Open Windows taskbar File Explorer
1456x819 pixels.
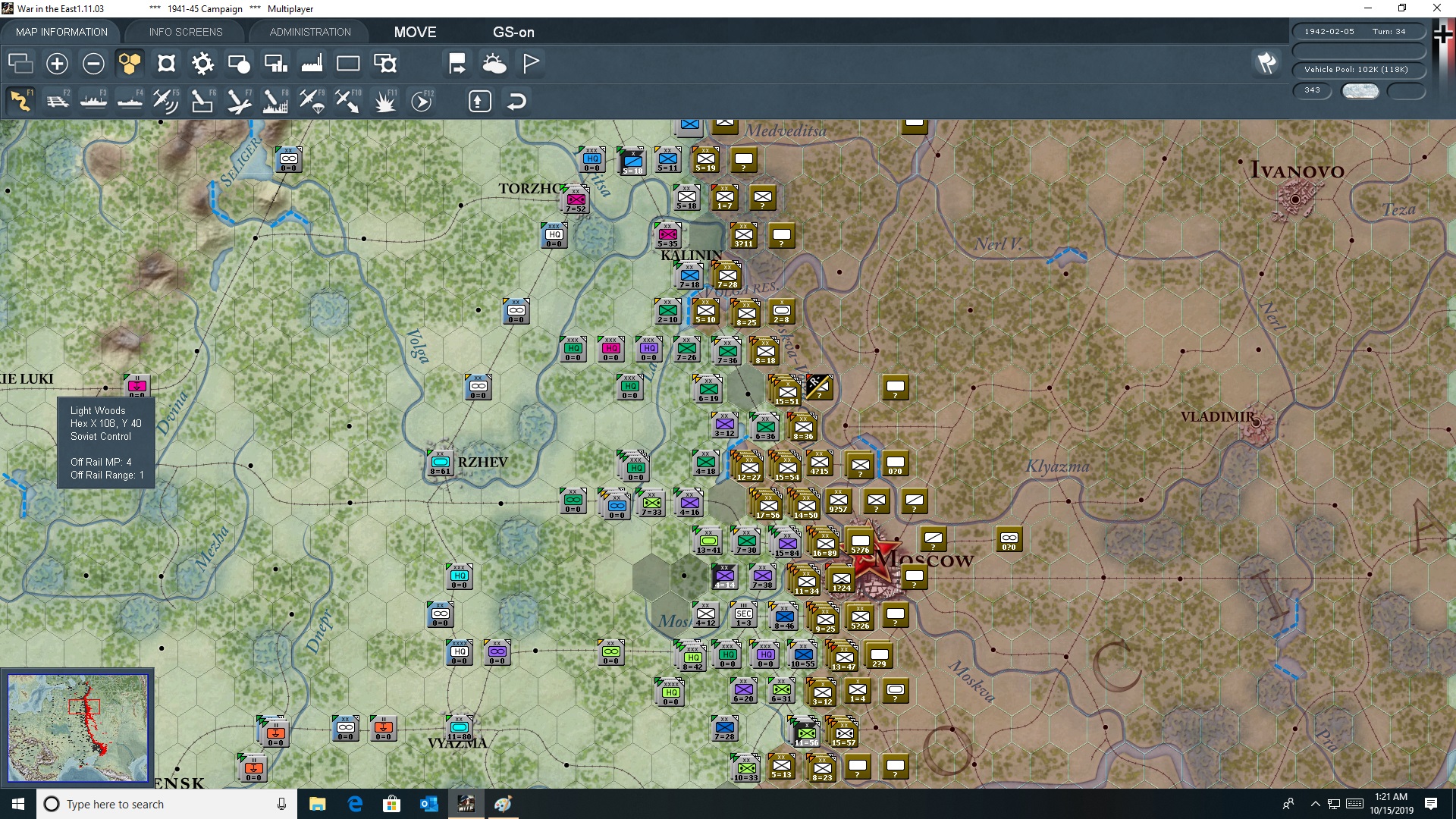317,804
